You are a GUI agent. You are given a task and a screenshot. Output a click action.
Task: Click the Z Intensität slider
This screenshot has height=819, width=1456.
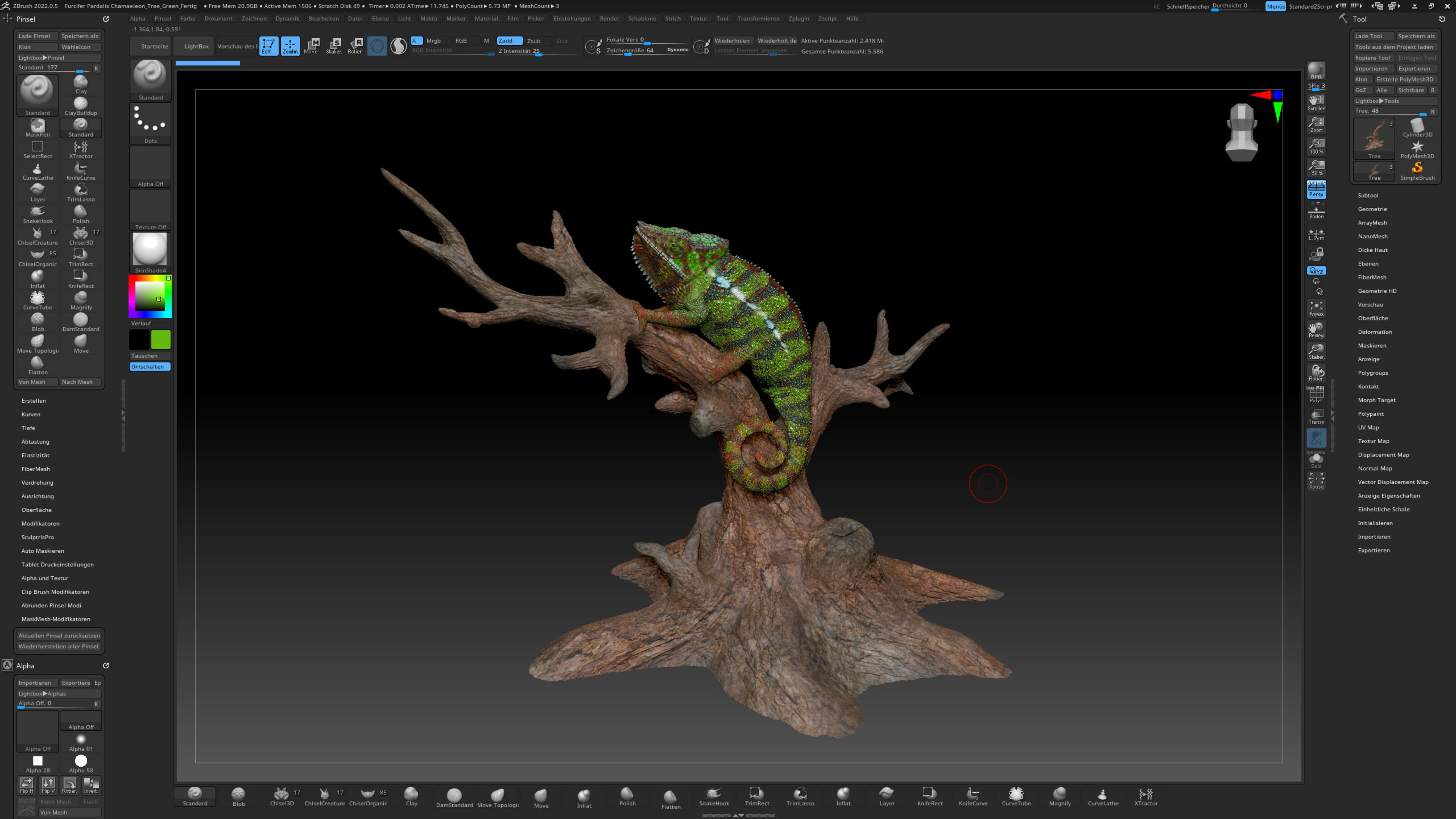[538, 51]
